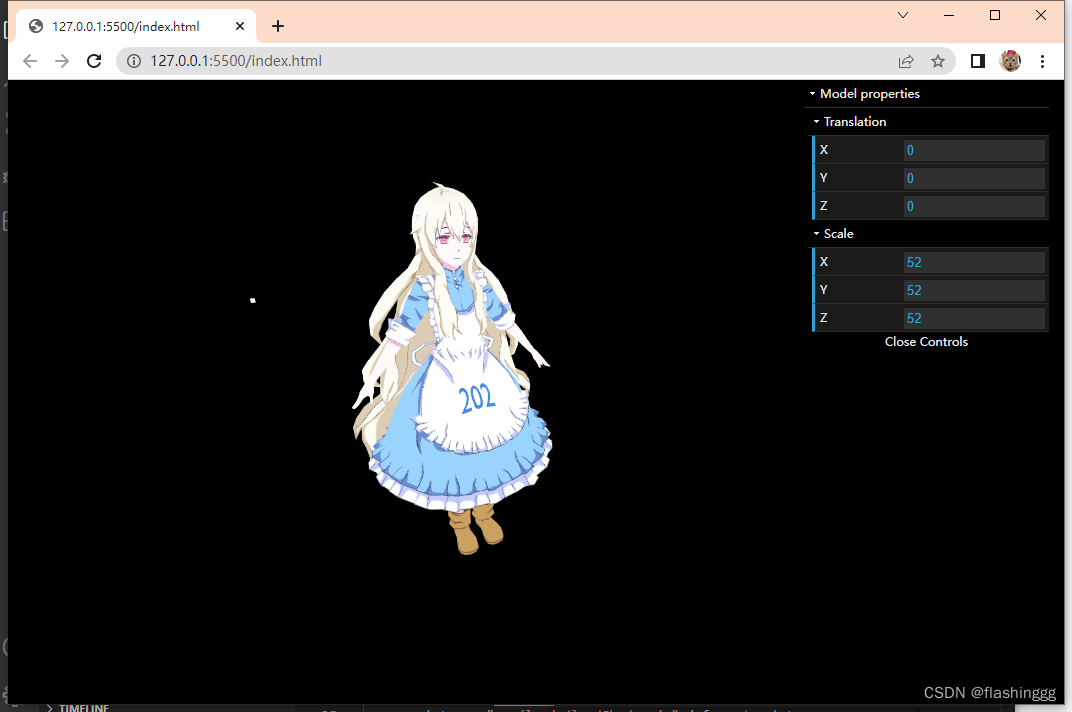
Task: Collapse the Translation folder
Action: click(x=928, y=122)
